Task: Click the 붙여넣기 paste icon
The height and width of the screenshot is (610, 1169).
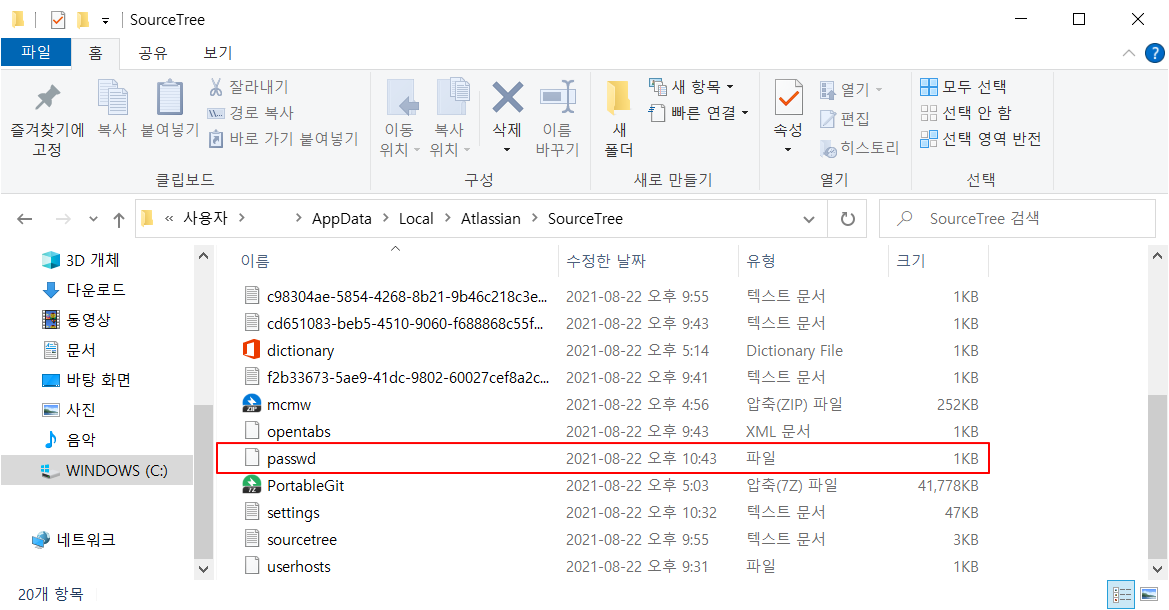Action: point(169,109)
